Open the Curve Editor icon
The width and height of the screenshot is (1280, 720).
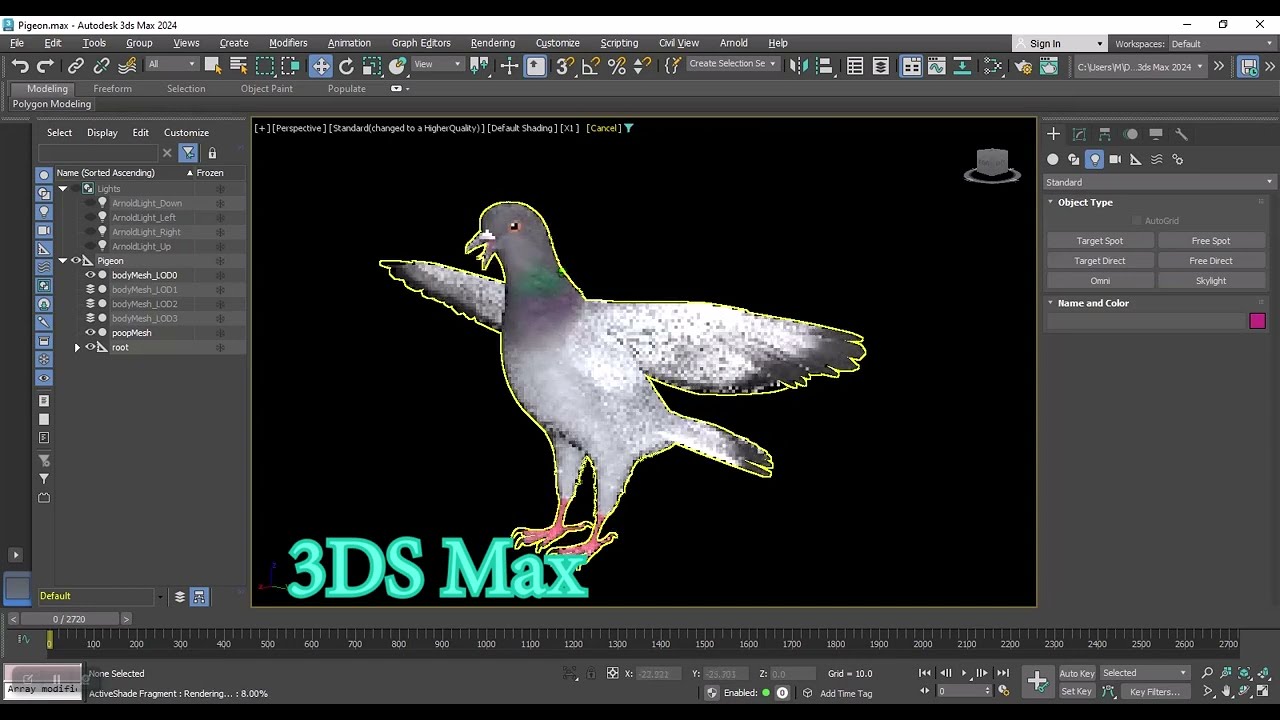937,66
